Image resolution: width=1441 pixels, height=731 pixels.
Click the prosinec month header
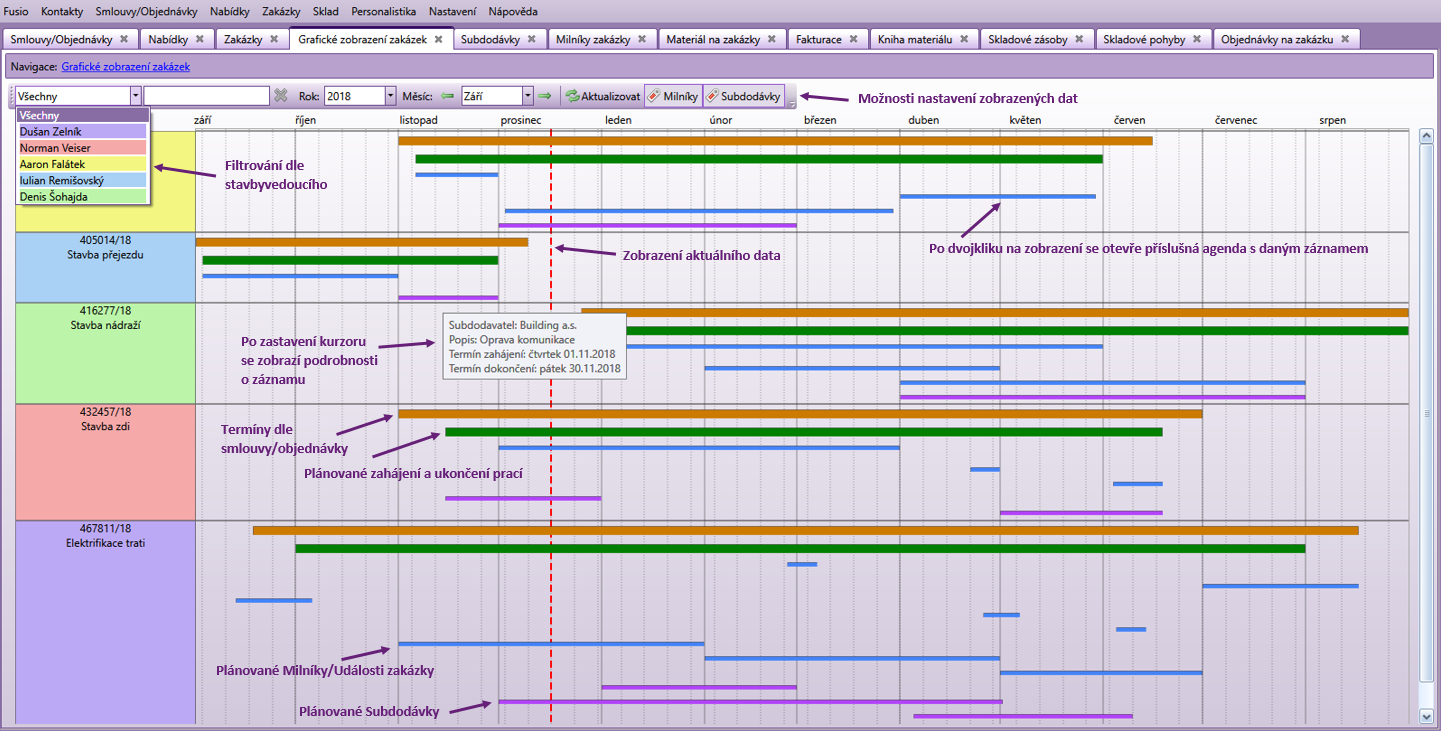pos(521,120)
